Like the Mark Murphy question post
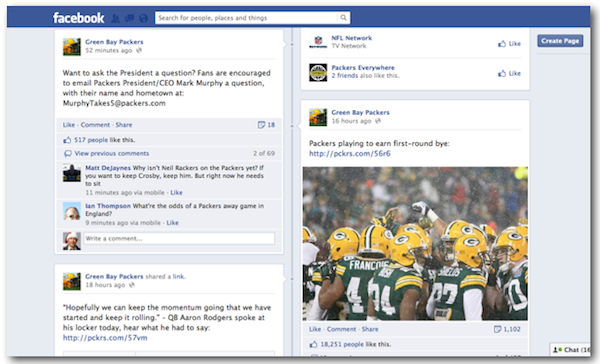Image resolution: width=600 pixels, height=364 pixels. 69,125
